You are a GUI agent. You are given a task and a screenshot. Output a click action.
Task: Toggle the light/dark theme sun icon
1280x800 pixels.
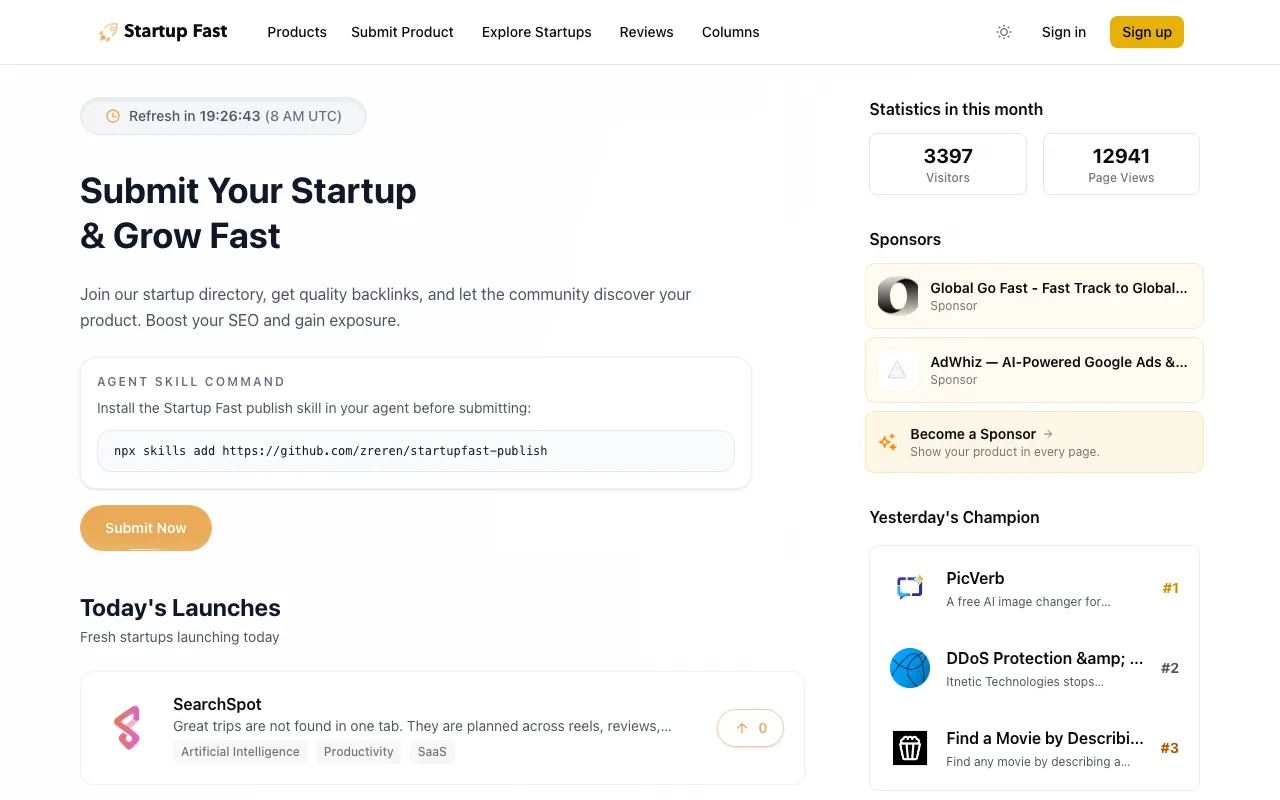click(1004, 32)
